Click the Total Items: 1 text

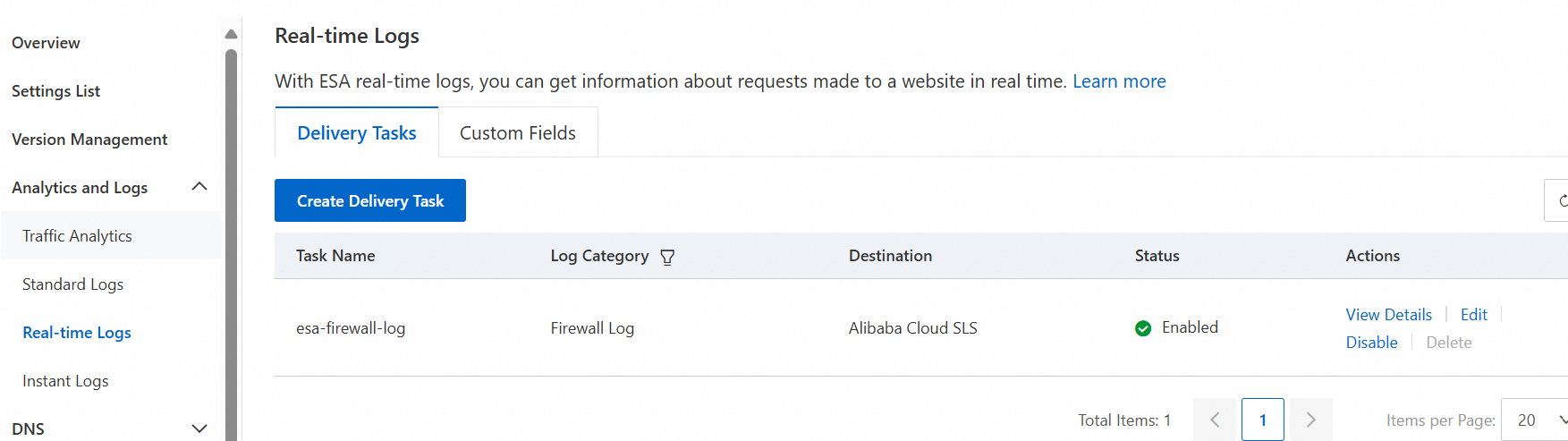pyautogui.click(x=1124, y=420)
